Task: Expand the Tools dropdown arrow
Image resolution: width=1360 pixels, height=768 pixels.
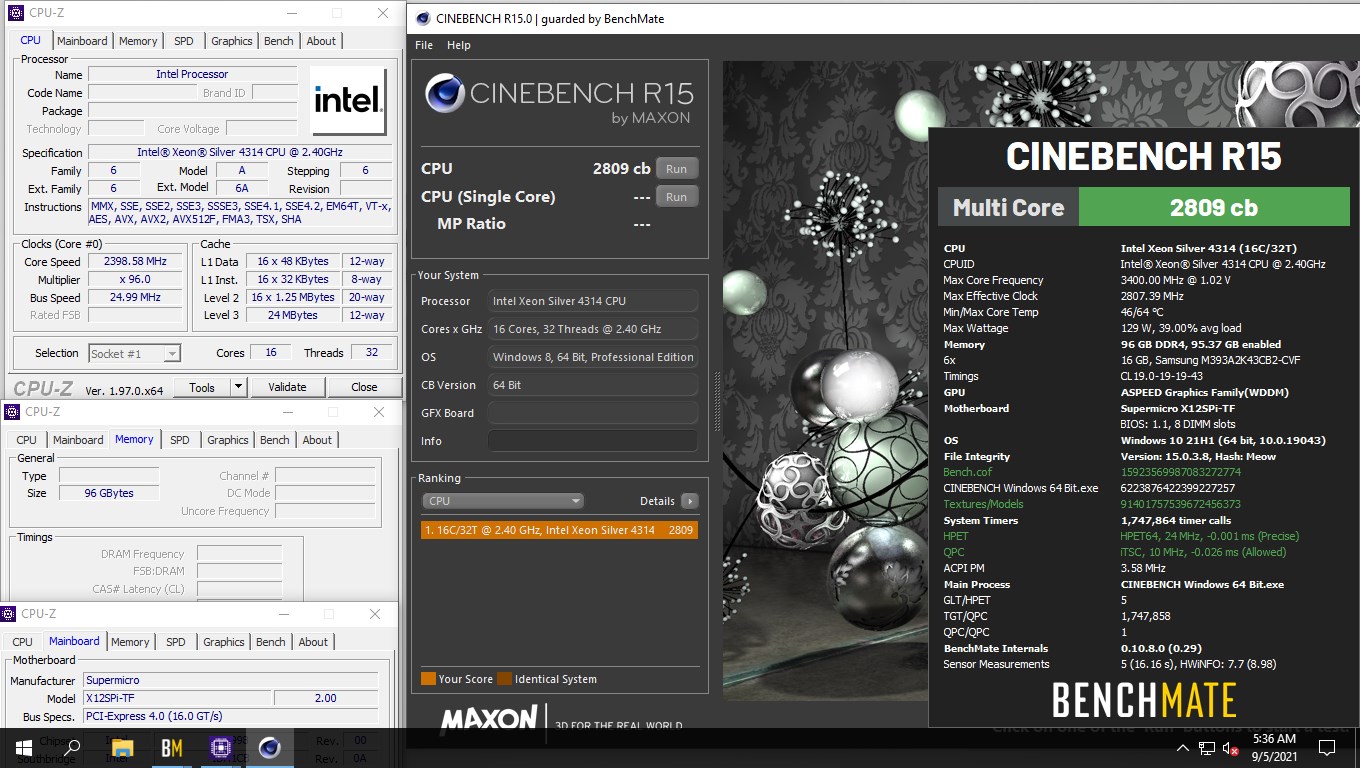Action: point(238,387)
